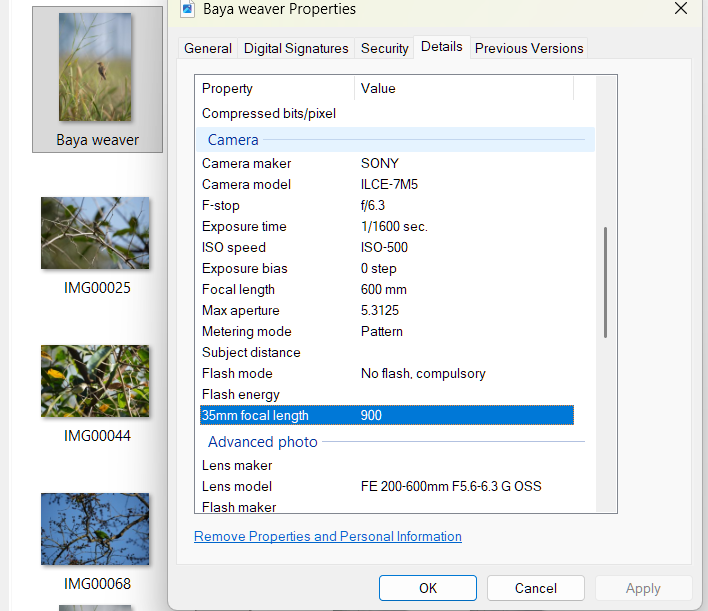Select the IMG00025 photo thumbnail

coord(95,233)
